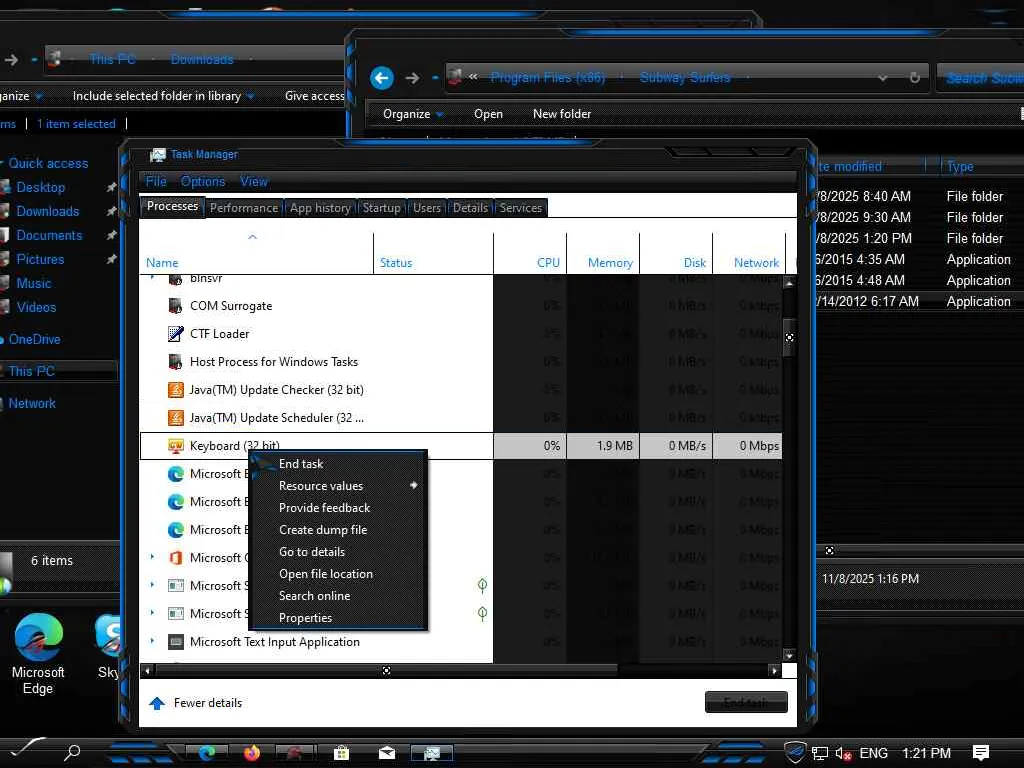
Task: Click forward arrow in Subway Surfers window
Action: coord(412,78)
